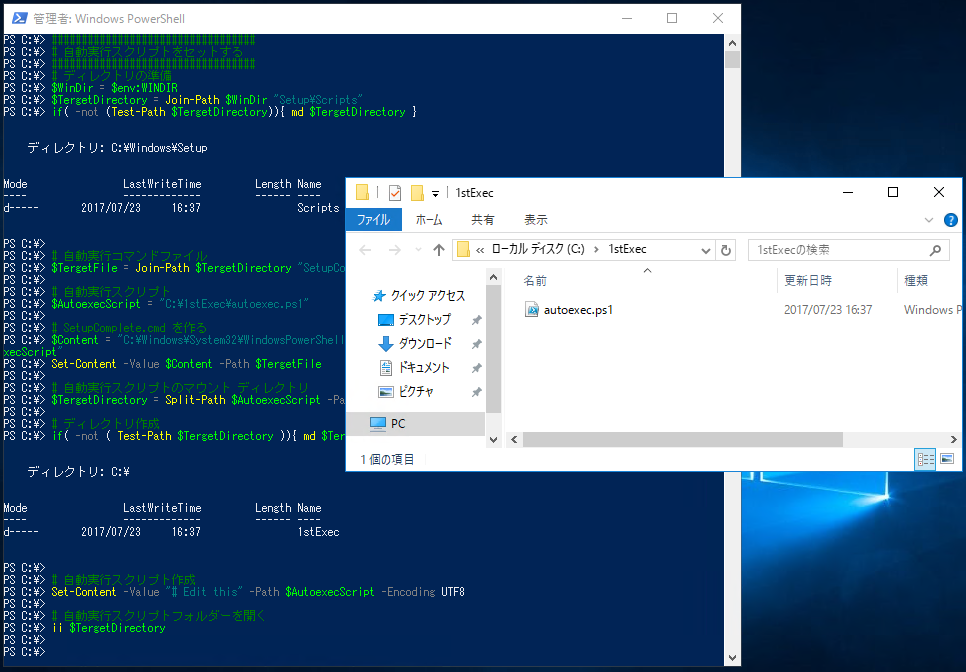Click PowerShell scrollbar down arrow

[732, 658]
